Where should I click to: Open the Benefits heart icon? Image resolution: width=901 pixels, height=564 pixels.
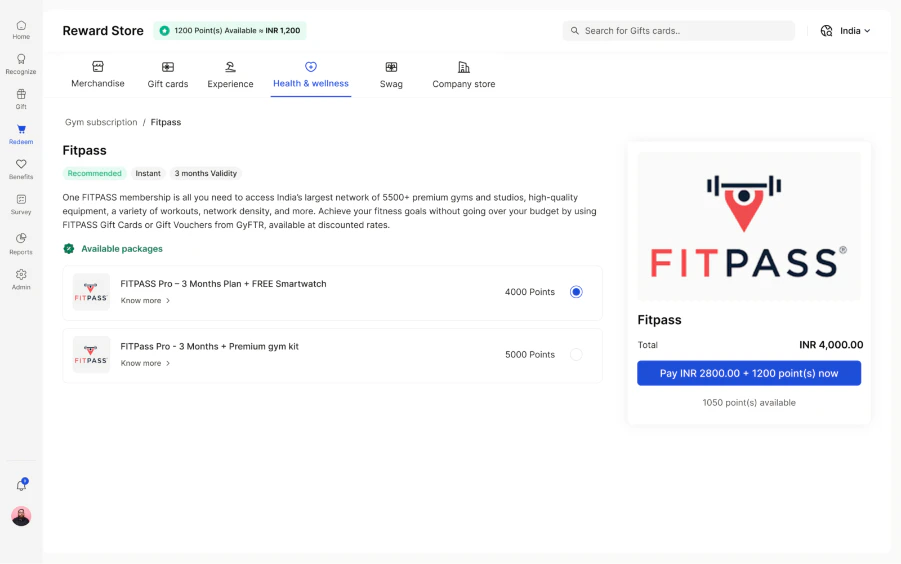[21, 164]
